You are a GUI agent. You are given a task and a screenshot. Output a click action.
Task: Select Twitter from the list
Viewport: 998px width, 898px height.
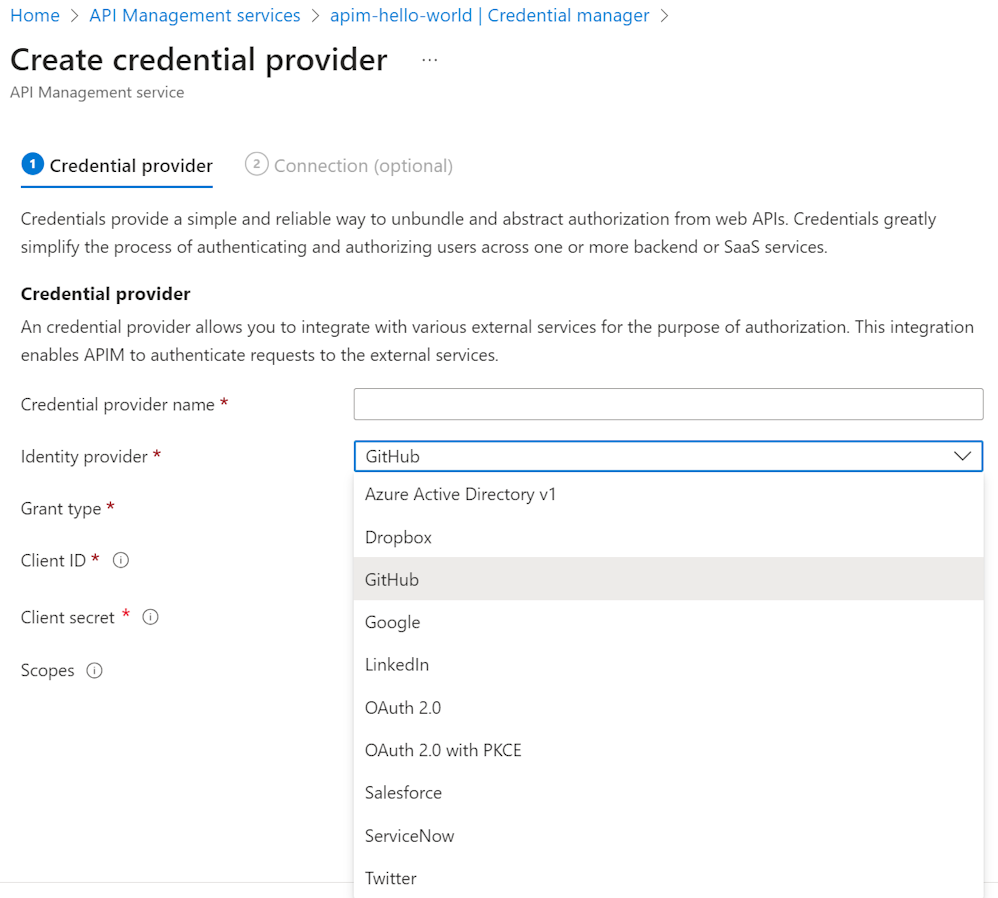coord(668,878)
